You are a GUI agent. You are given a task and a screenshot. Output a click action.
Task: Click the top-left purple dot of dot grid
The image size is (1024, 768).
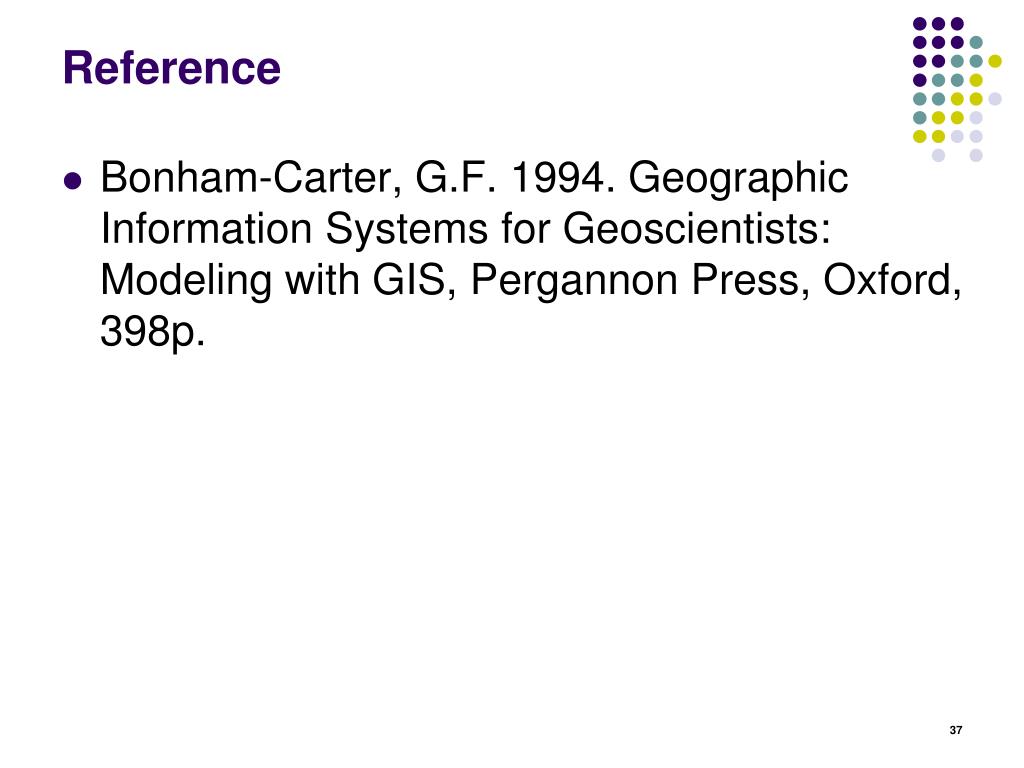pyautogui.click(x=920, y=24)
